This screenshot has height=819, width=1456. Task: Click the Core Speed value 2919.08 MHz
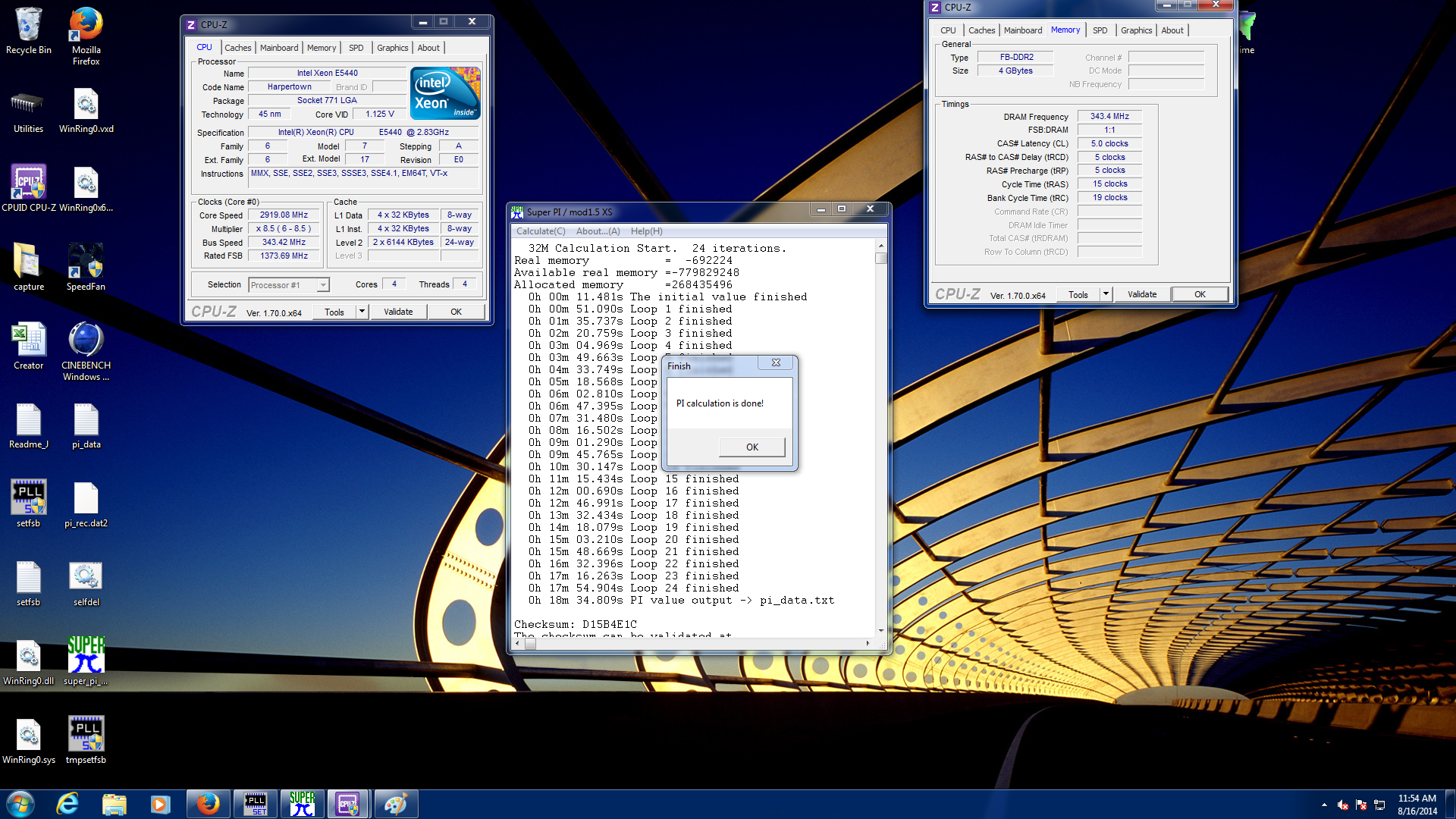point(284,215)
